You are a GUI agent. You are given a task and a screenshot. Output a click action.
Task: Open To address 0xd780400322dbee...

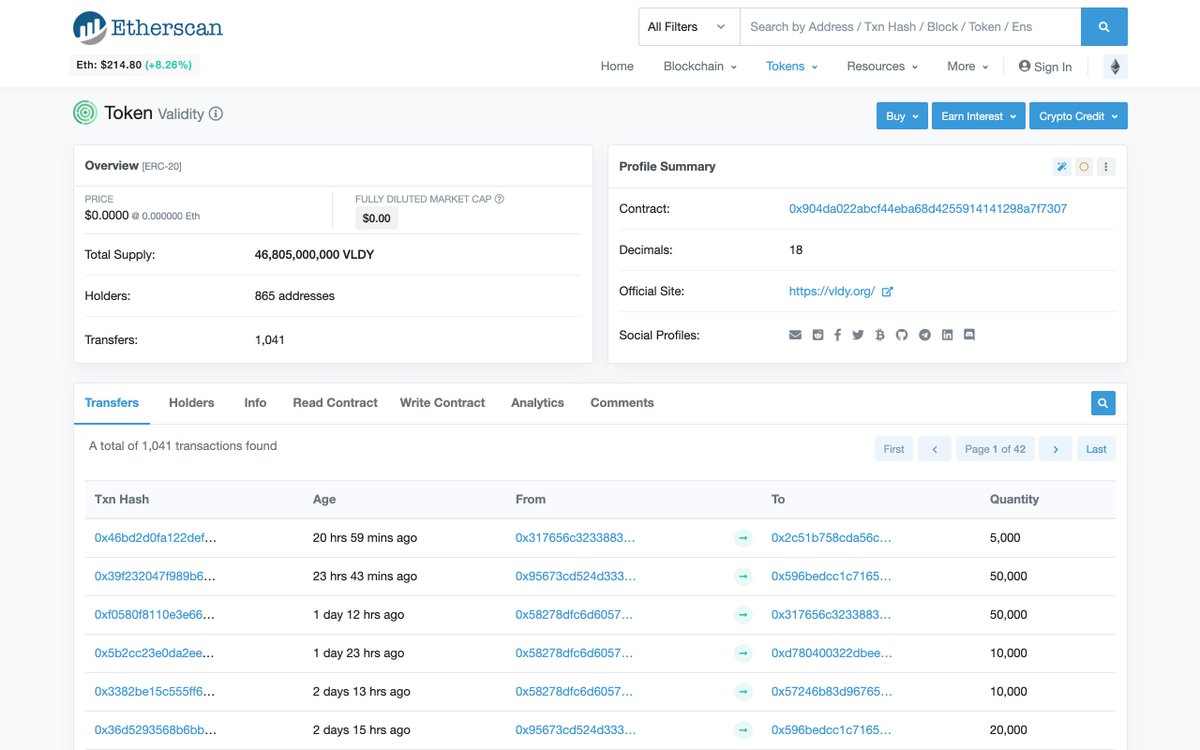[x=831, y=653]
